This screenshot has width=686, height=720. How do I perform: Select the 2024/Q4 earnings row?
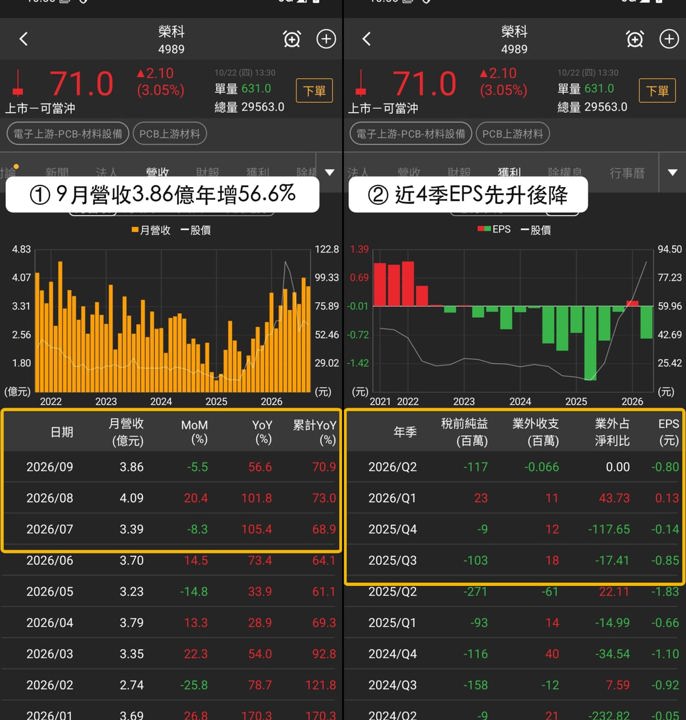pyautogui.click(x=515, y=654)
